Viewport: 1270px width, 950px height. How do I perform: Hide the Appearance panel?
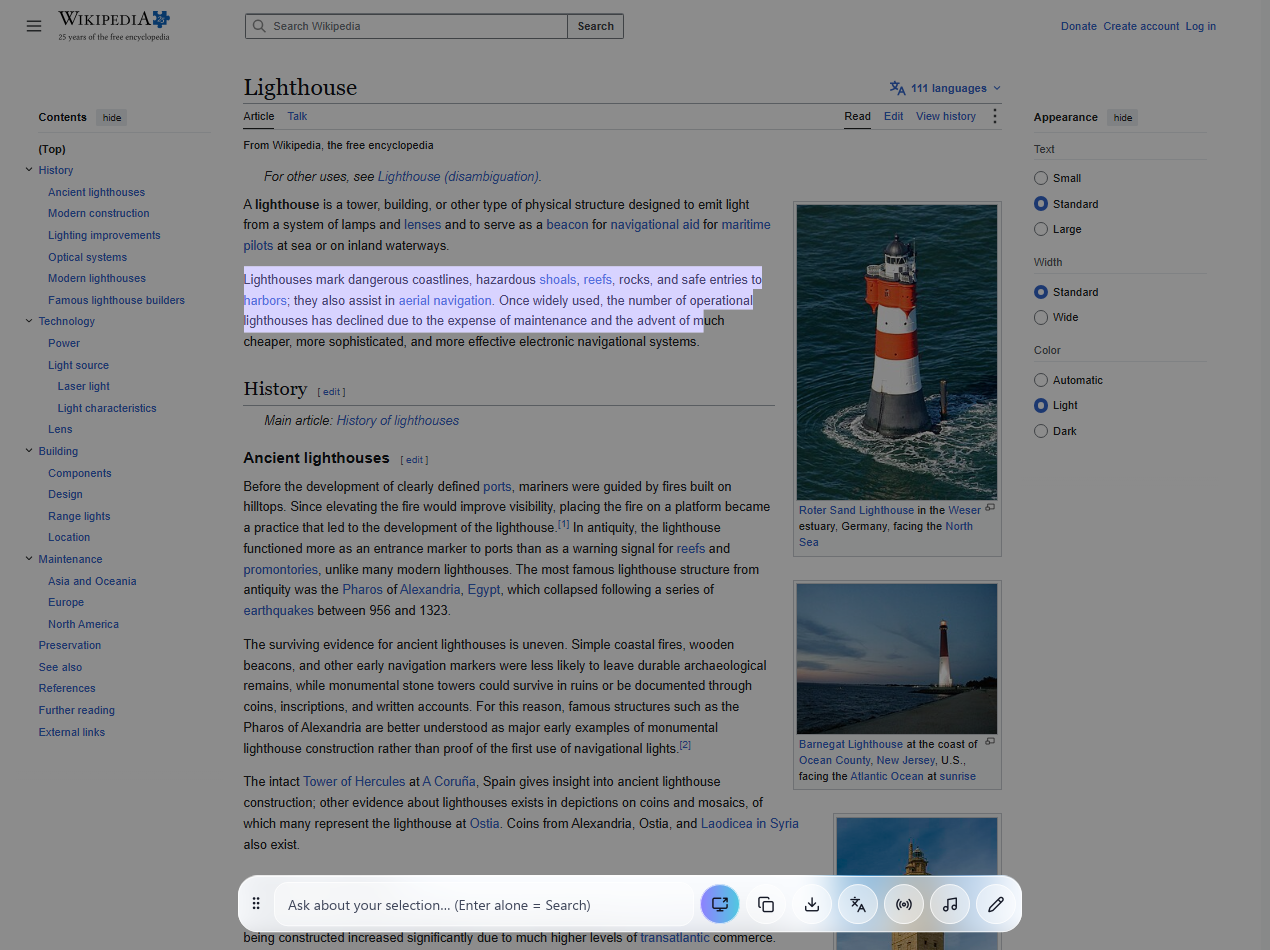[1123, 117]
